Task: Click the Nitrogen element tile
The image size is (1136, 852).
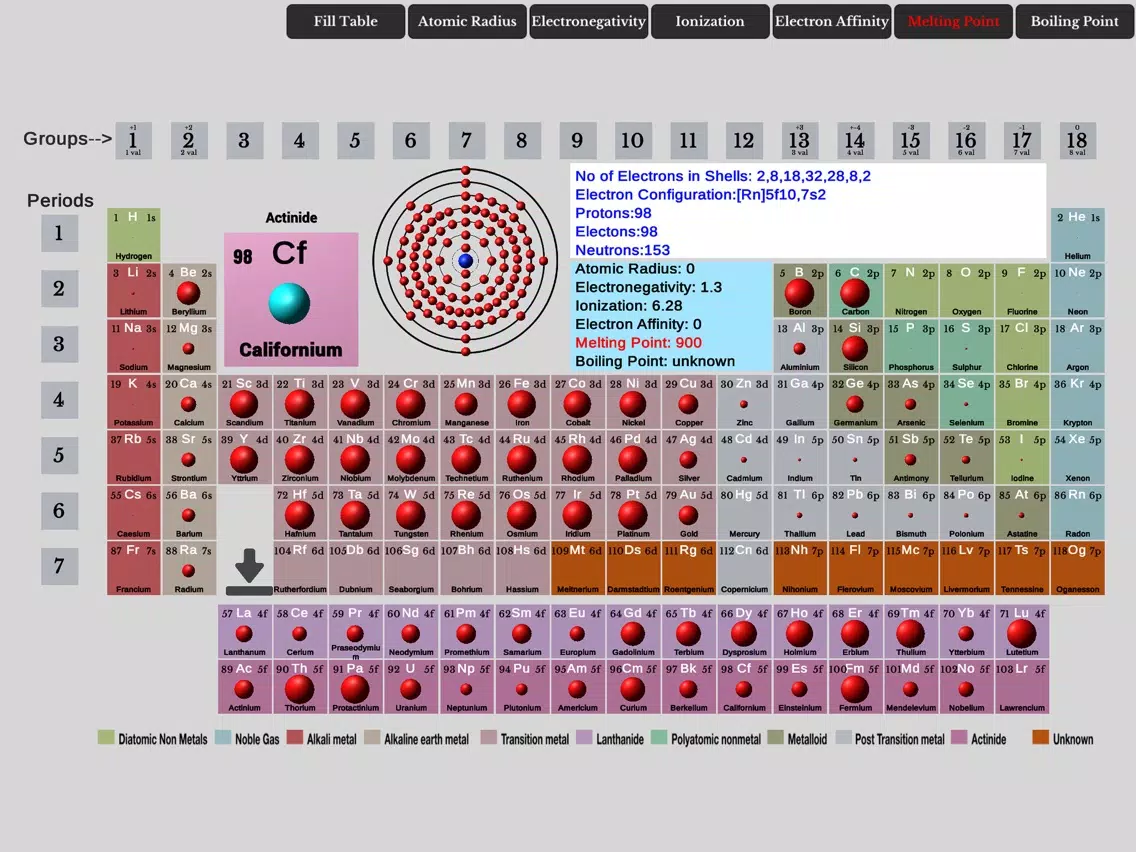Action: click(x=911, y=291)
